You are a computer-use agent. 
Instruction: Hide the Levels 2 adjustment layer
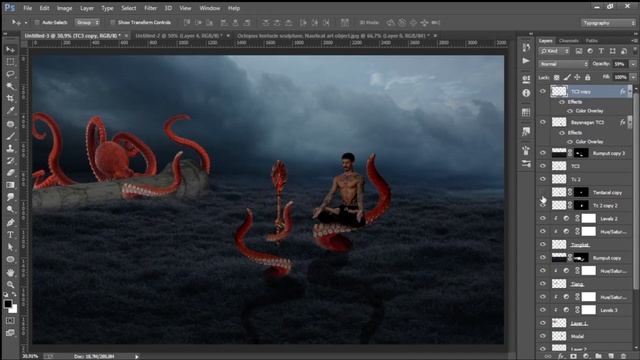click(x=542, y=218)
